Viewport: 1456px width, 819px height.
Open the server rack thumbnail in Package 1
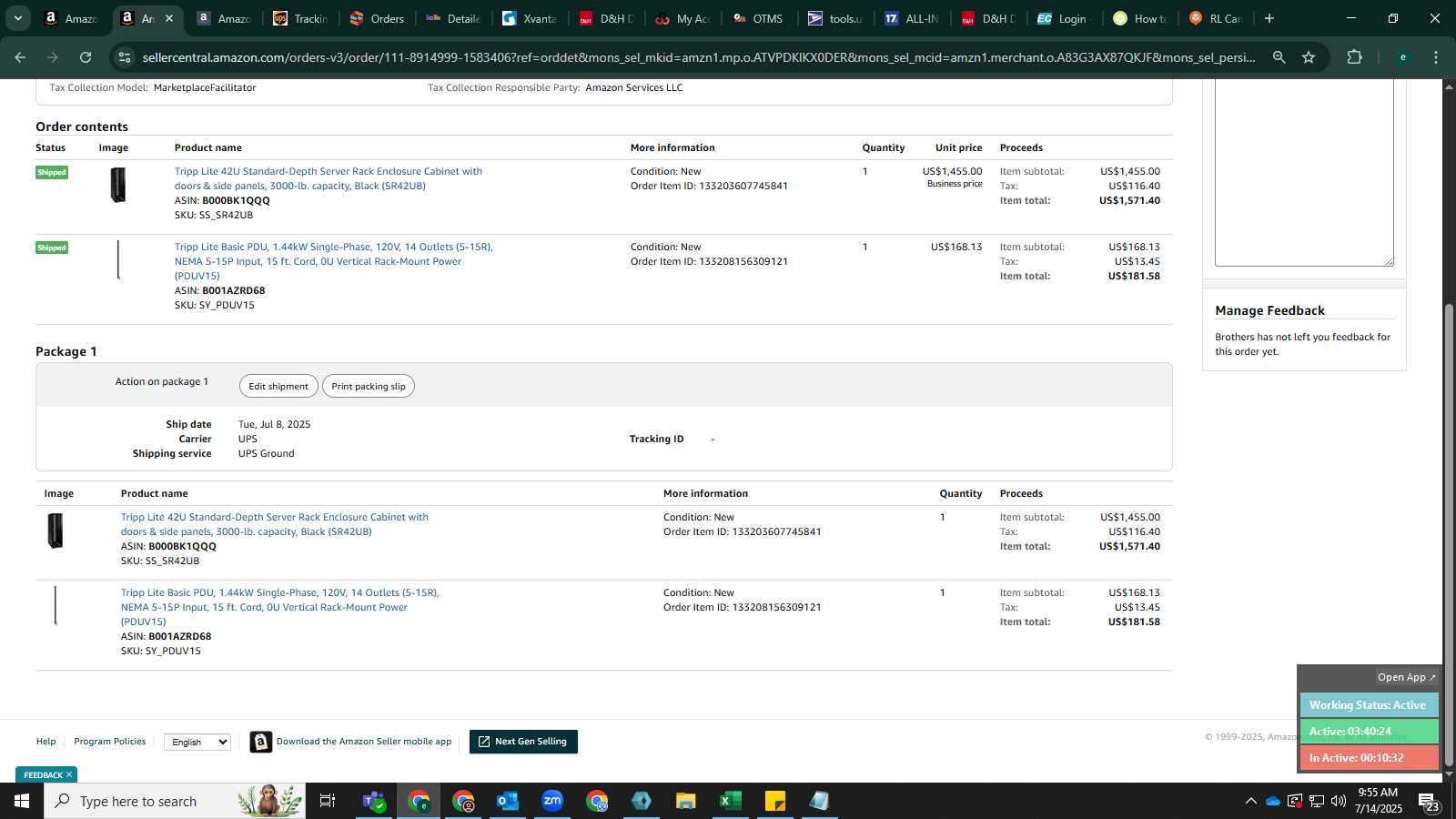56,531
